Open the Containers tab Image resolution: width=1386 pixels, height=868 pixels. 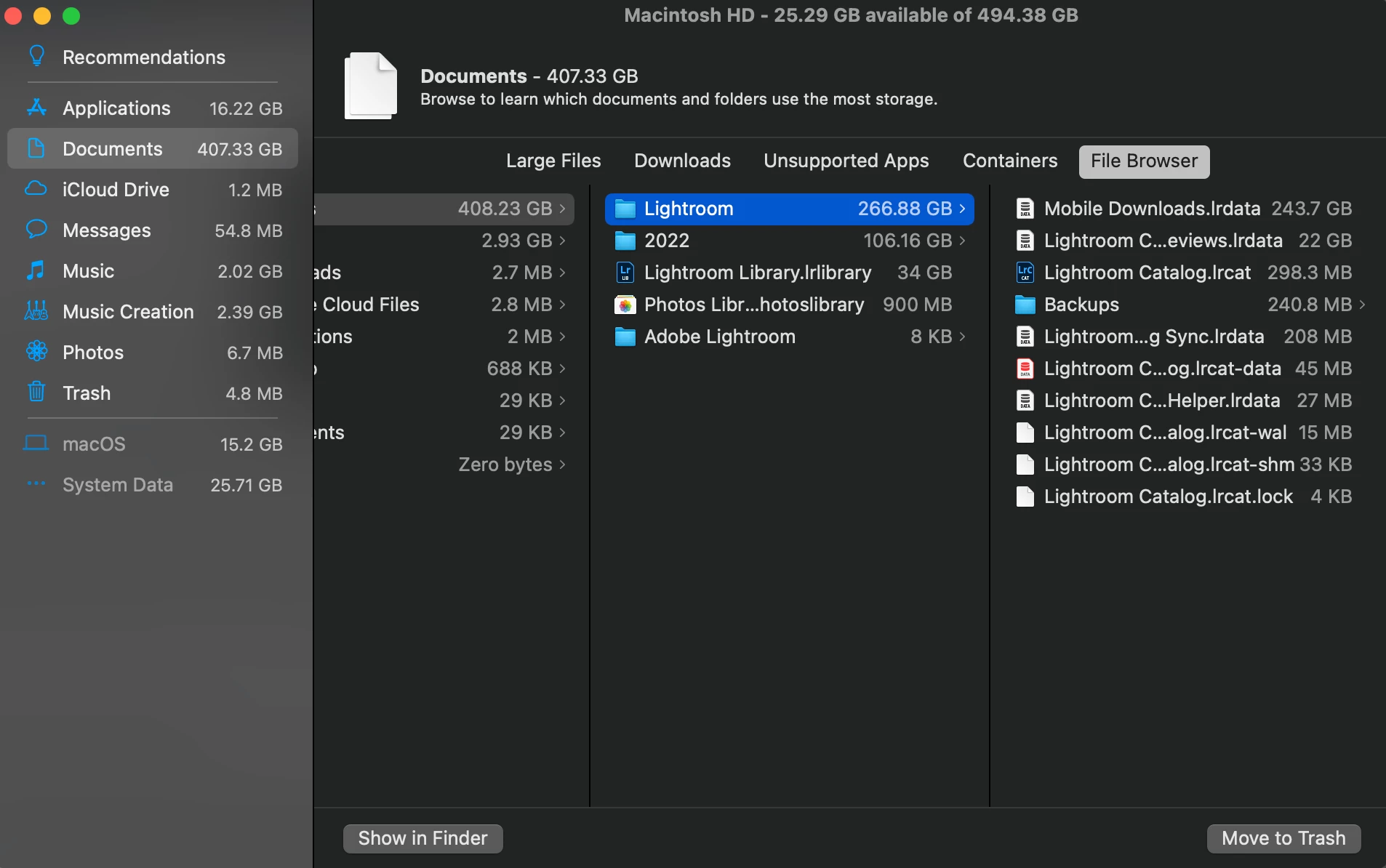point(1010,161)
